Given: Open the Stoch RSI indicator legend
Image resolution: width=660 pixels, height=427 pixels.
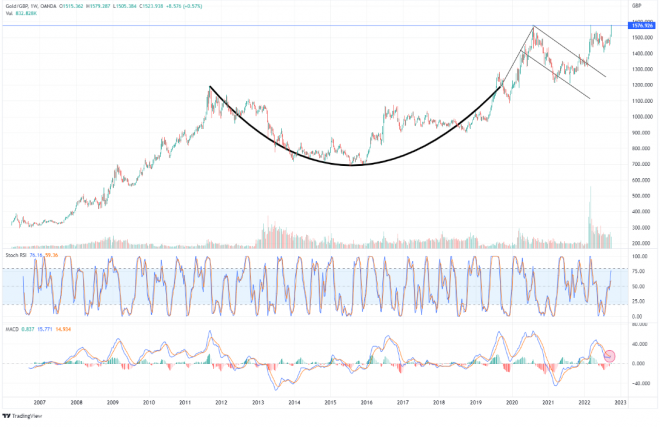Looking at the screenshot, I should (x=20, y=255).
